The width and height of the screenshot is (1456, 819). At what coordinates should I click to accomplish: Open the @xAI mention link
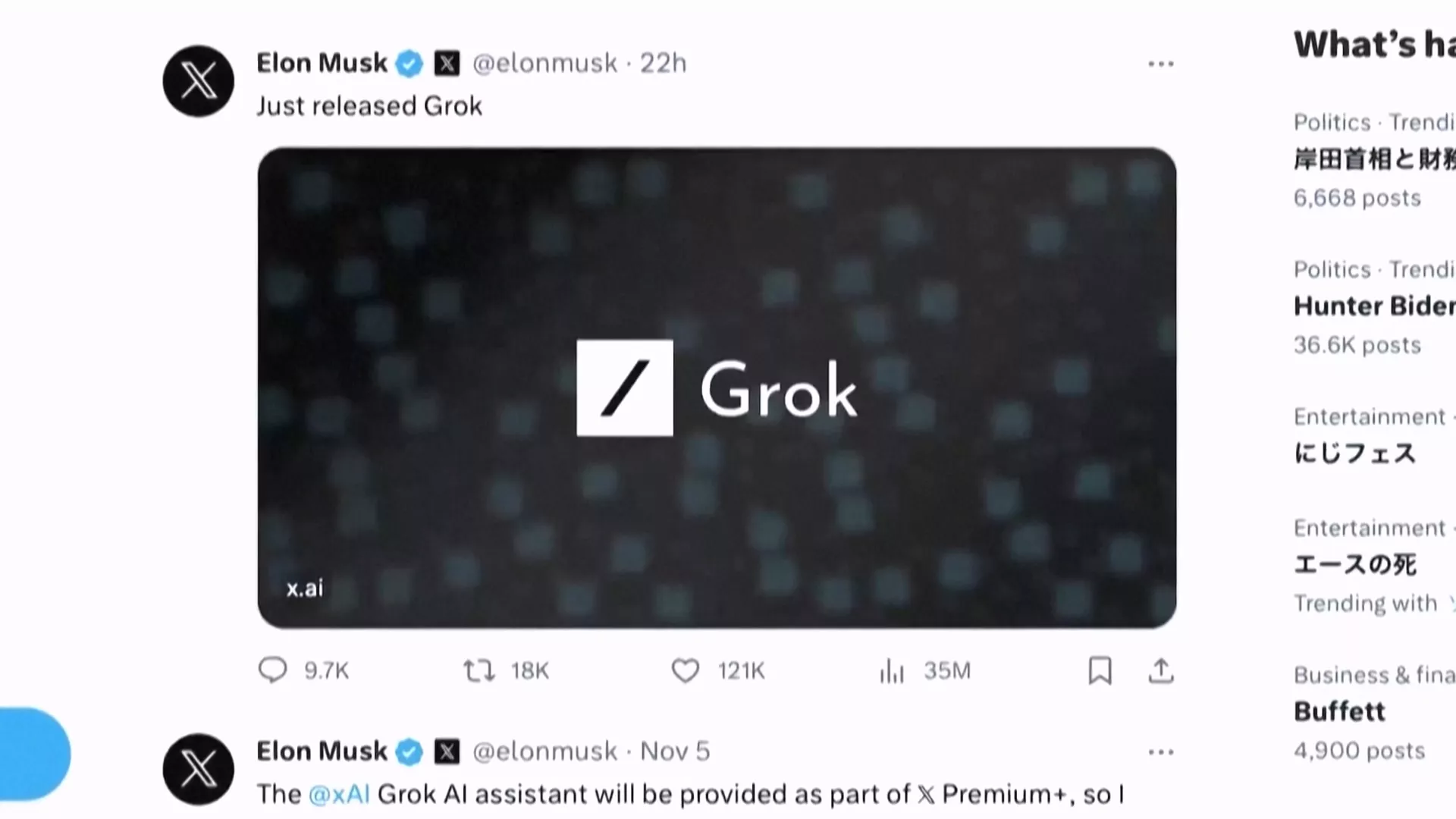339,794
